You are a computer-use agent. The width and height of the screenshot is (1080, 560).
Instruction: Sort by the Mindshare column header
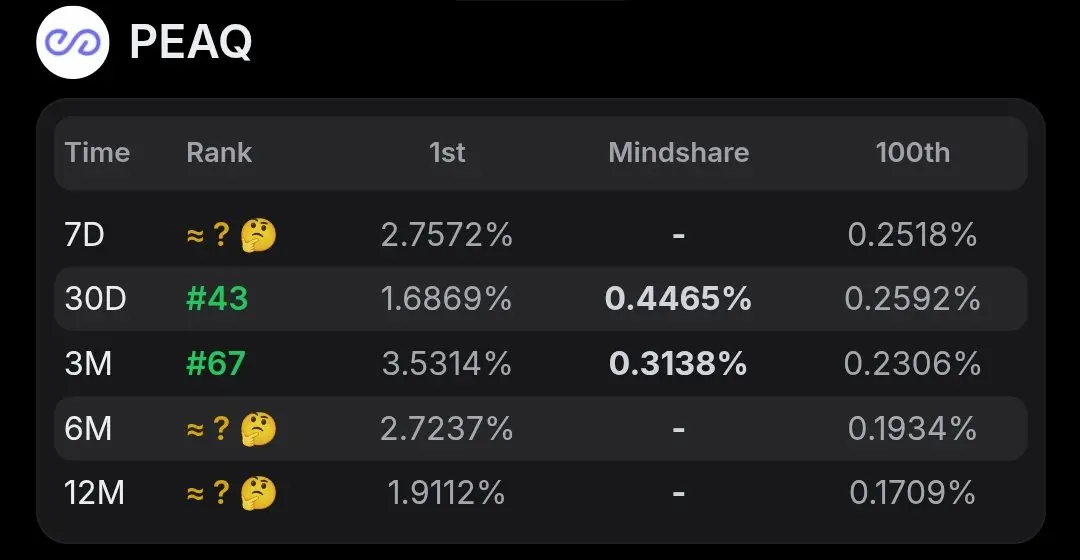(x=678, y=152)
